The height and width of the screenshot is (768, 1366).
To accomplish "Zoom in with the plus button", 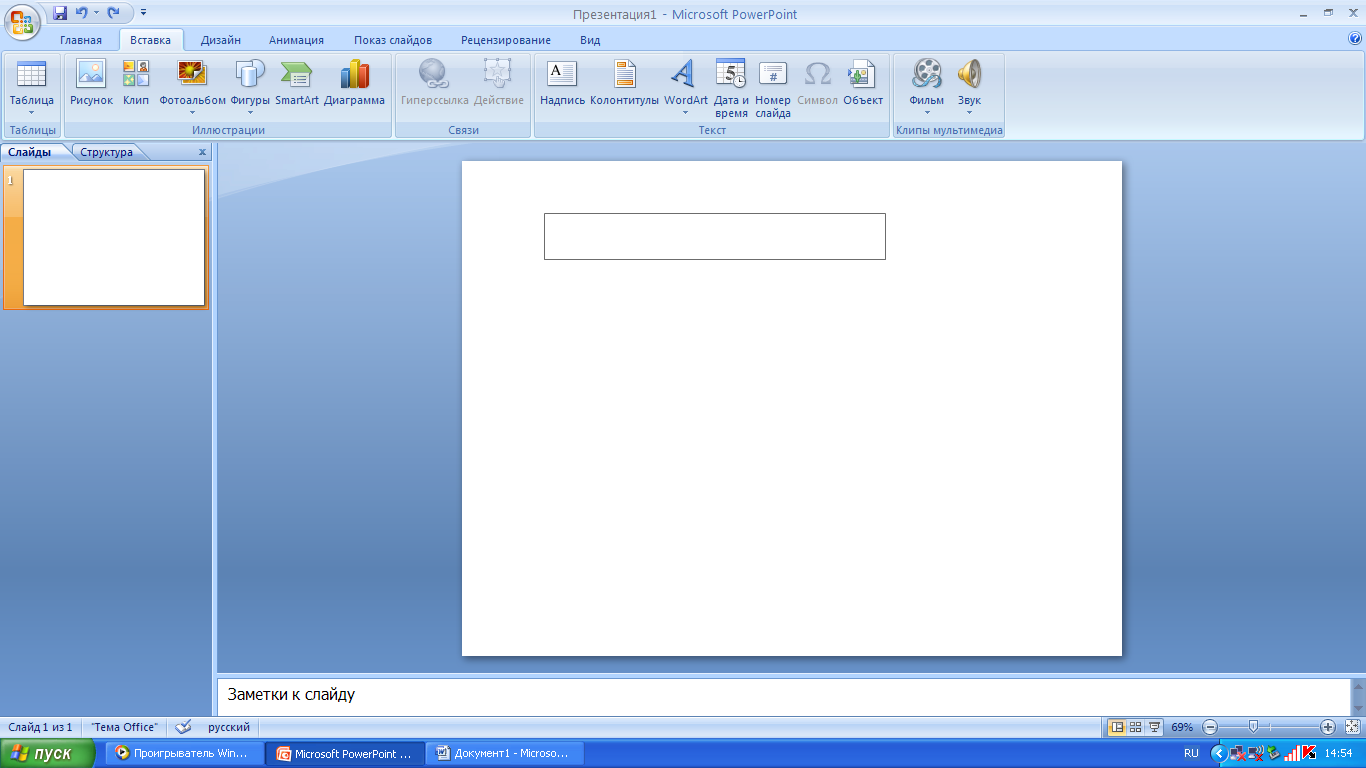I will pyautogui.click(x=1328, y=727).
